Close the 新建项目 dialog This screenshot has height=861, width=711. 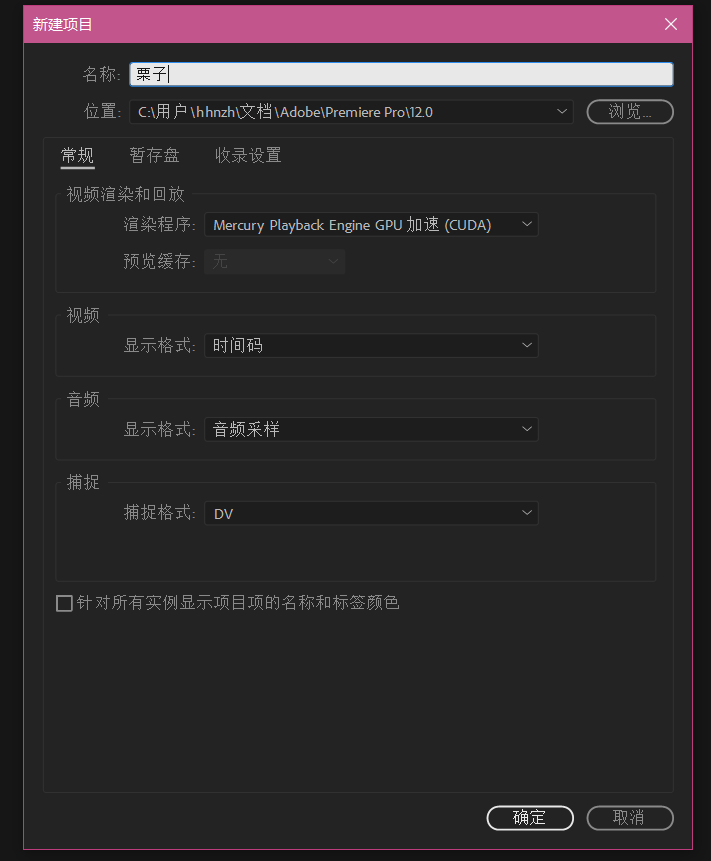click(670, 24)
